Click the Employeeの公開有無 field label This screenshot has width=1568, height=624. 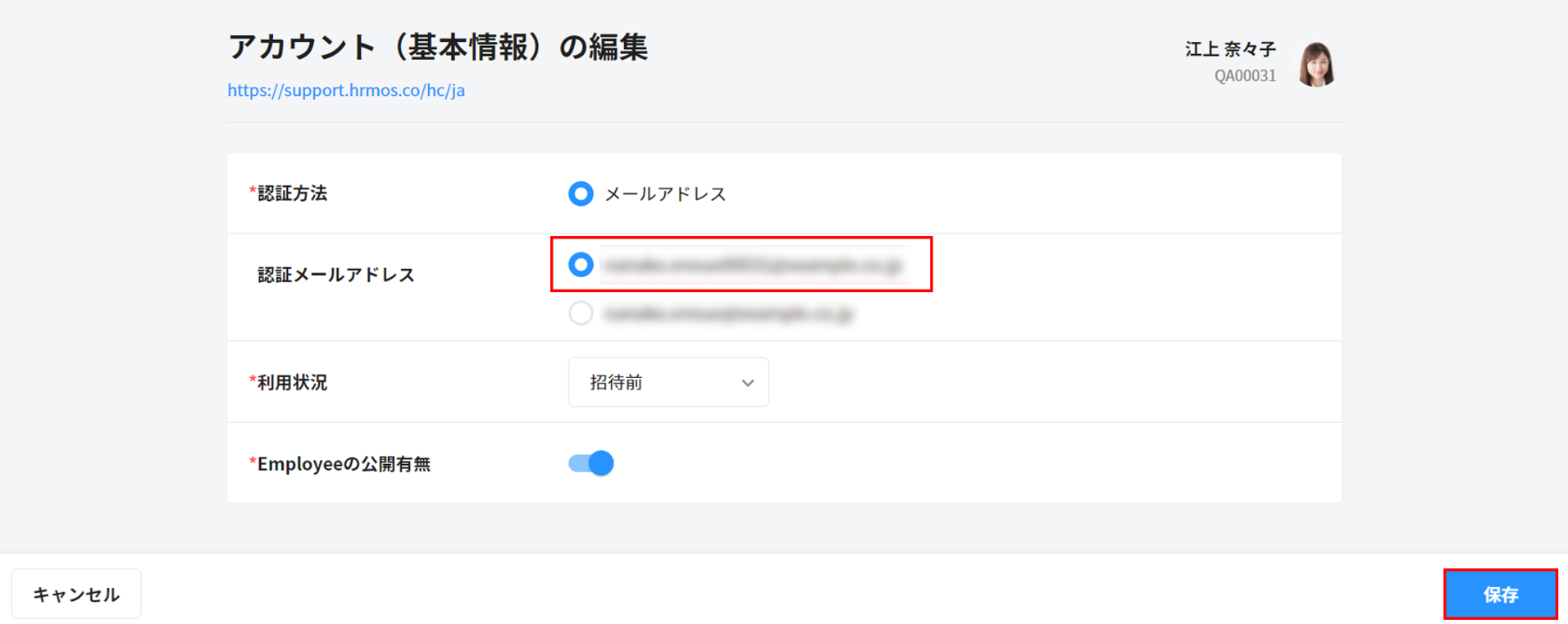coord(344,464)
